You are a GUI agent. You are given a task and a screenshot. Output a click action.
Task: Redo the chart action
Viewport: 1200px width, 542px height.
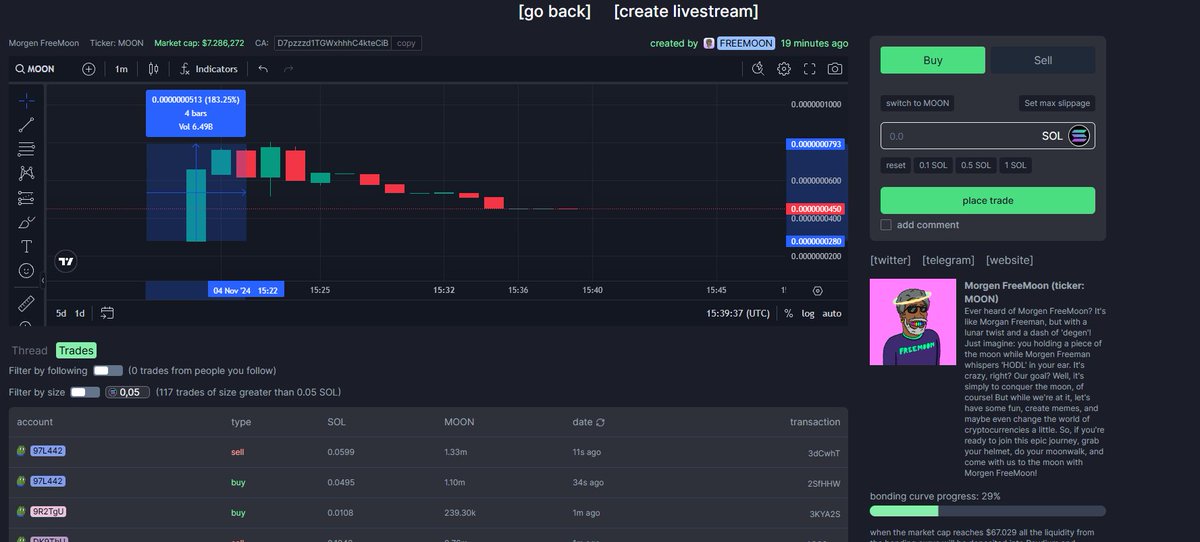click(289, 69)
